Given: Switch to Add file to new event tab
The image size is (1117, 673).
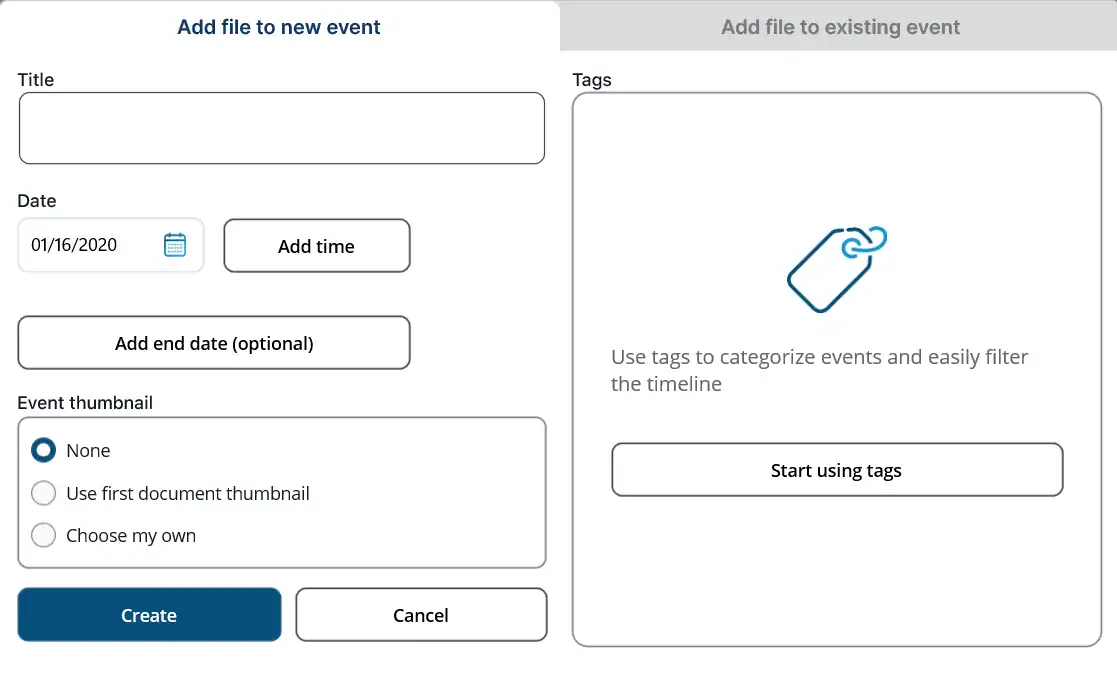Looking at the screenshot, I should pyautogui.click(x=279, y=27).
